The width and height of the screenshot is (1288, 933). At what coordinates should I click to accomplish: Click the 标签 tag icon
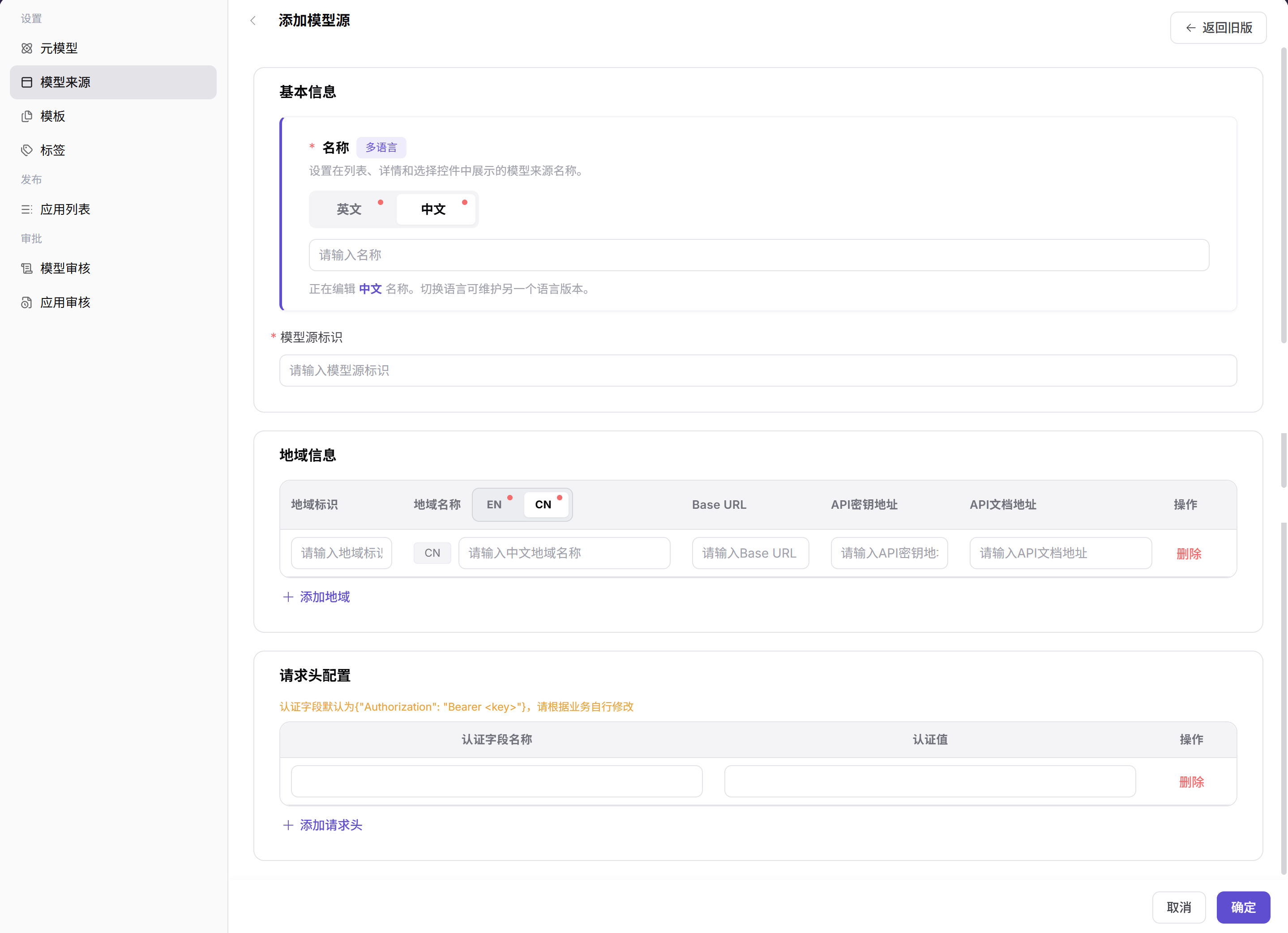[x=27, y=150]
